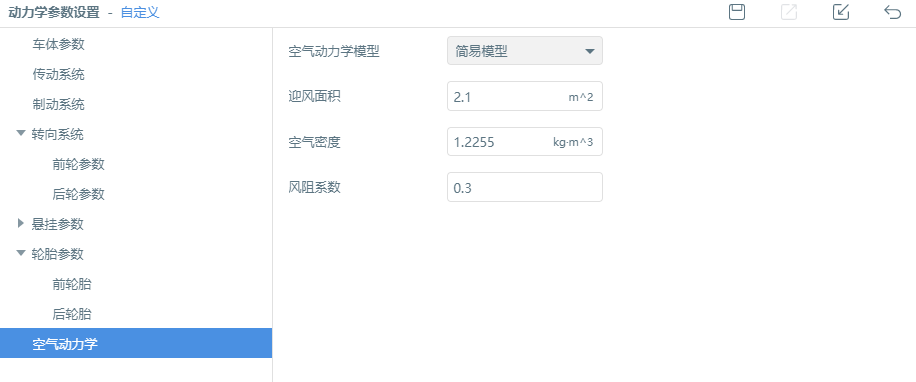The width and height of the screenshot is (916, 382).
Task: Click the 风阻系数 input box
Action: [x=525, y=187]
